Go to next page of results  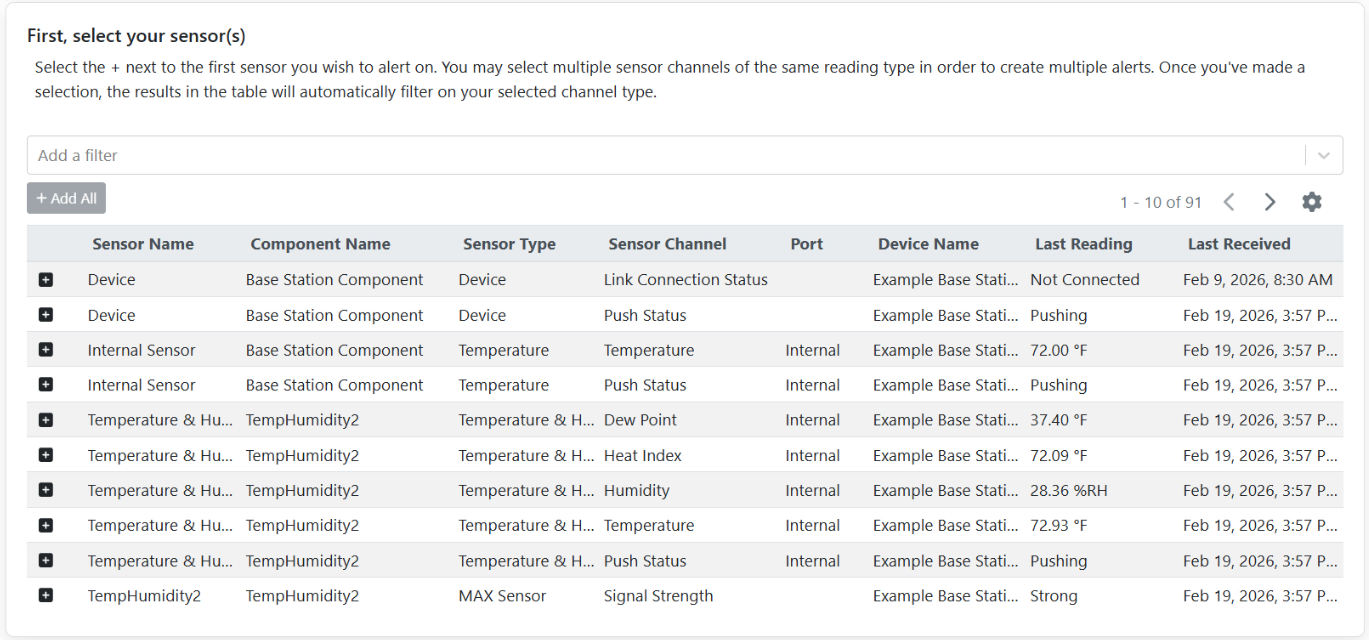pyautogui.click(x=1270, y=202)
